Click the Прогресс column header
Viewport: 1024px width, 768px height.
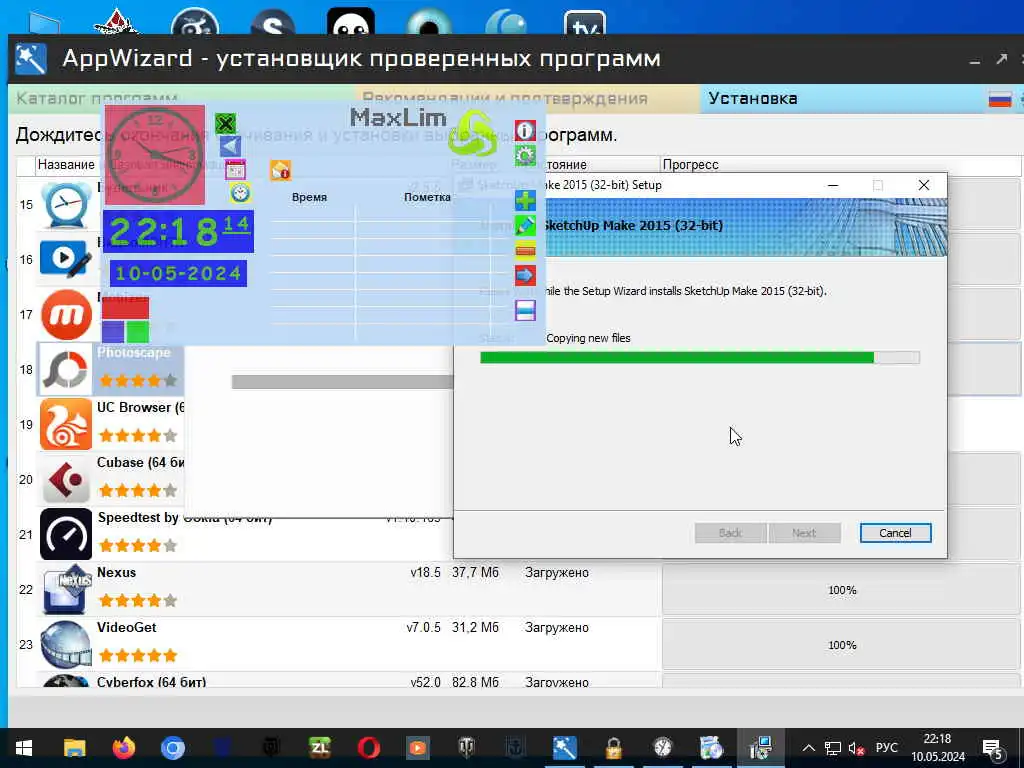tap(690, 165)
